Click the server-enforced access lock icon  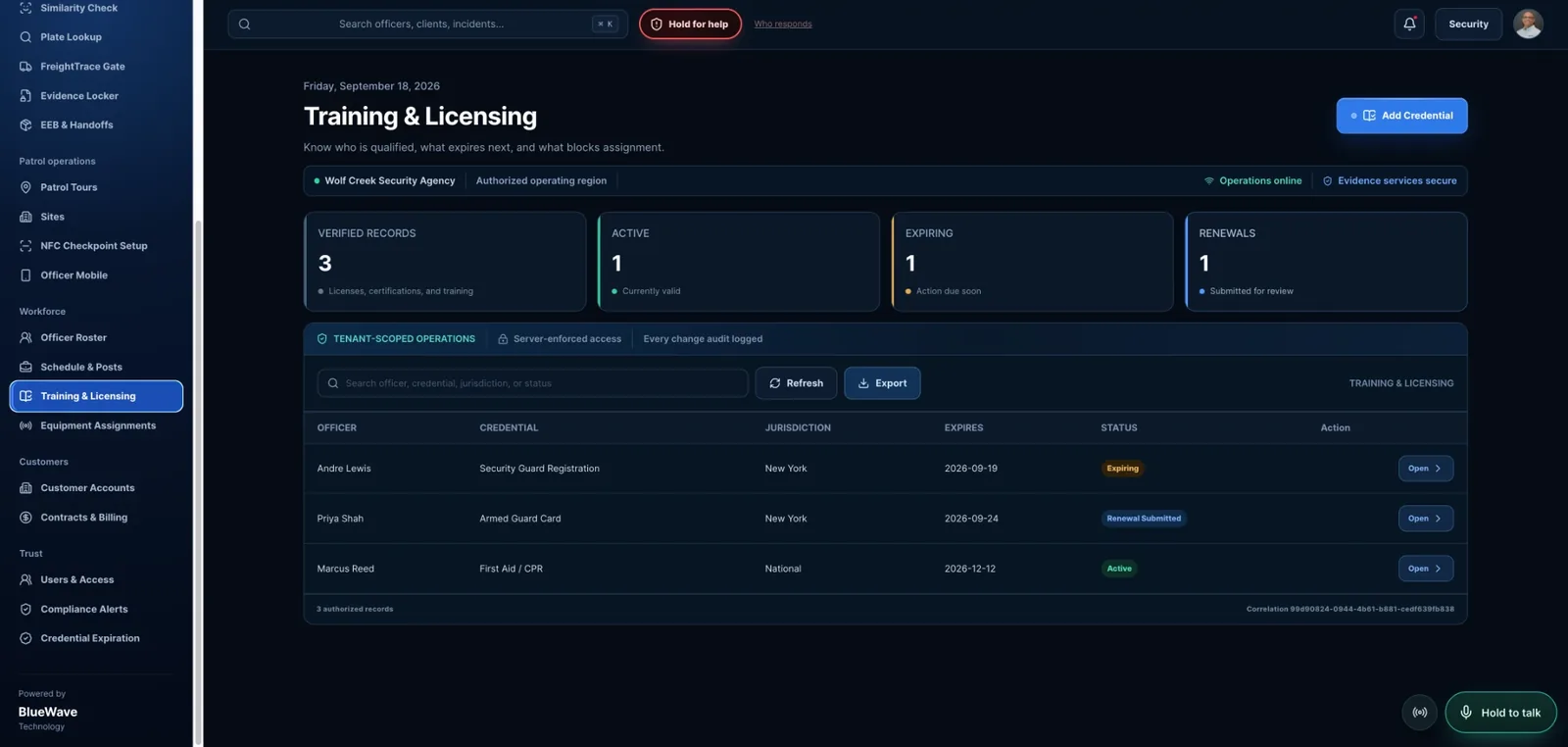pos(503,339)
